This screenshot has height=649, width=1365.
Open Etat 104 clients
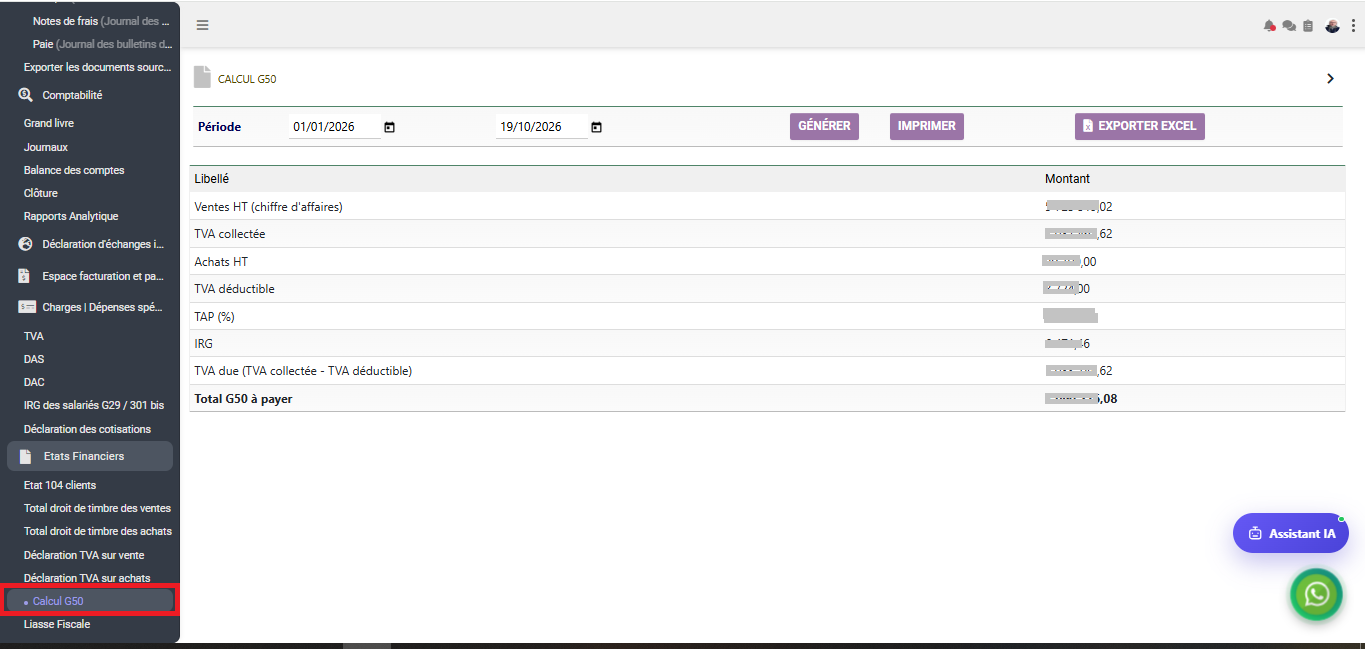60,485
